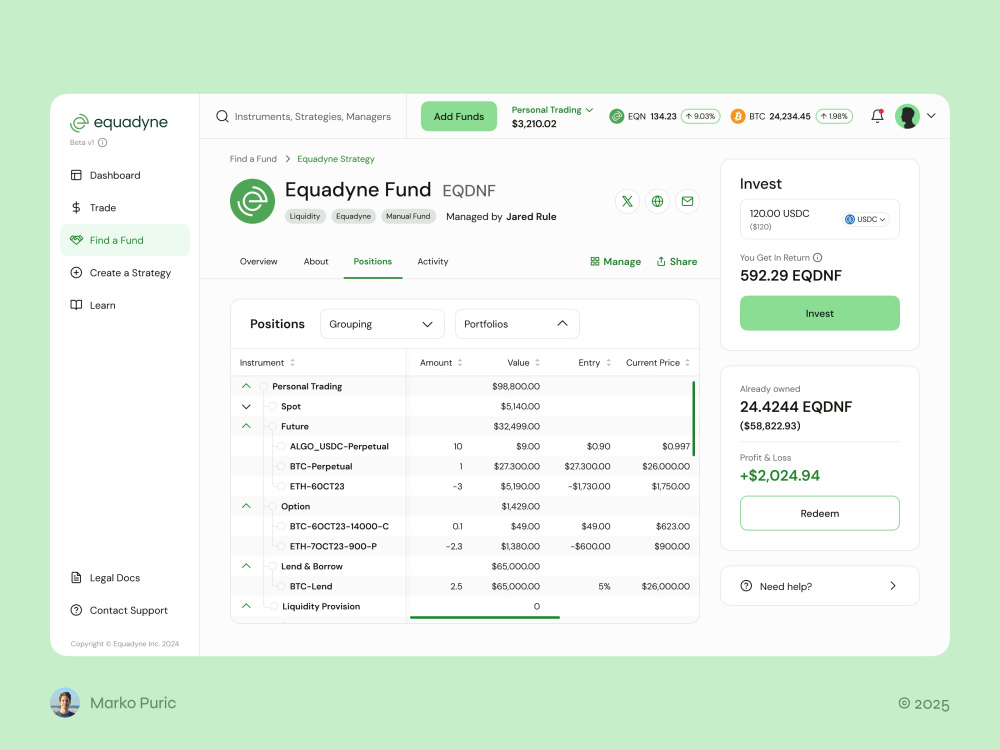This screenshot has height=750, width=1000.
Task: Click the Equadyne logo in the sidebar
Action: point(119,122)
